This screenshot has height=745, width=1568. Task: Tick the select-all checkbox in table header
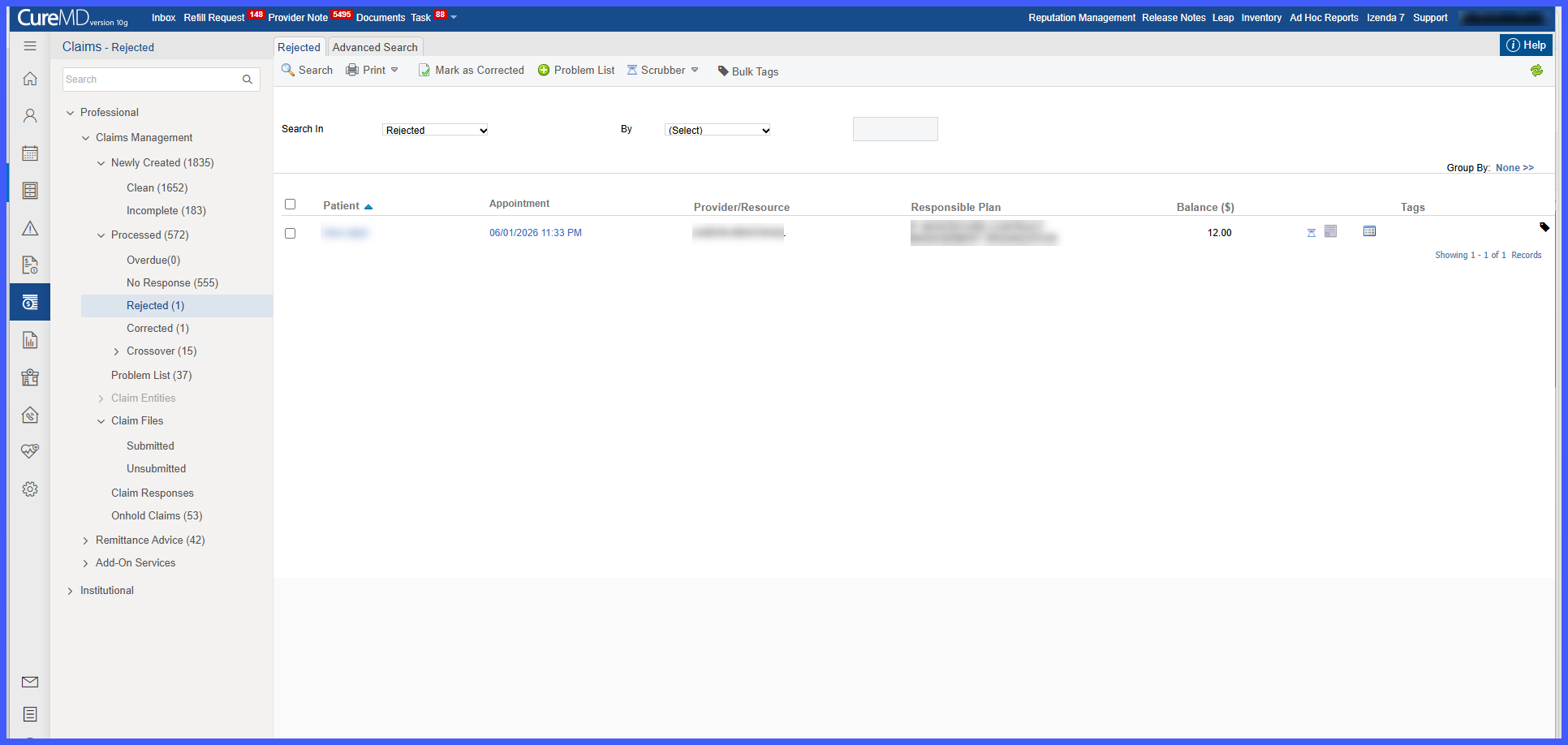click(291, 205)
